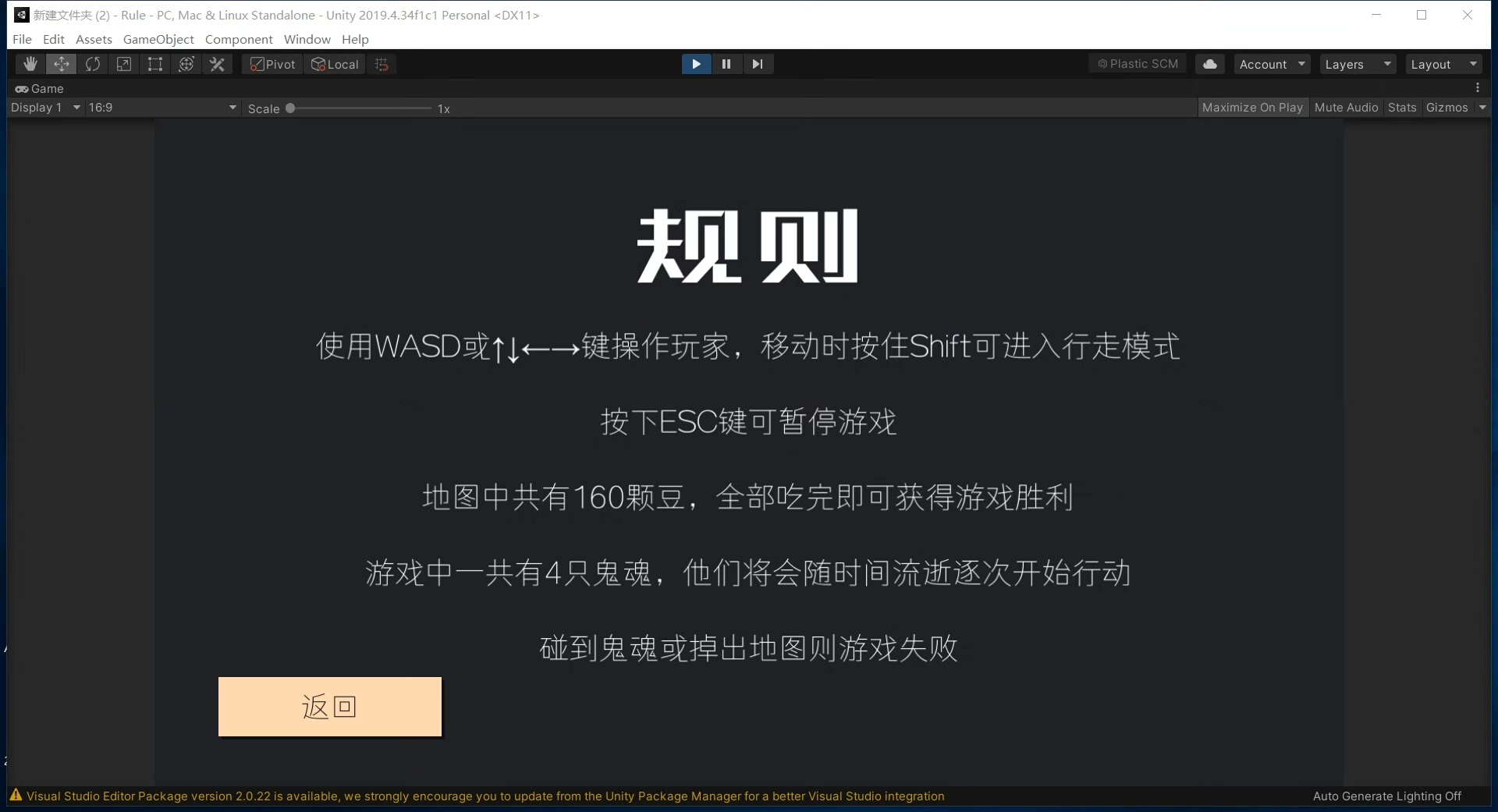The height and width of the screenshot is (812, 1498).
Task: Open the File menu
Action: 23,39
